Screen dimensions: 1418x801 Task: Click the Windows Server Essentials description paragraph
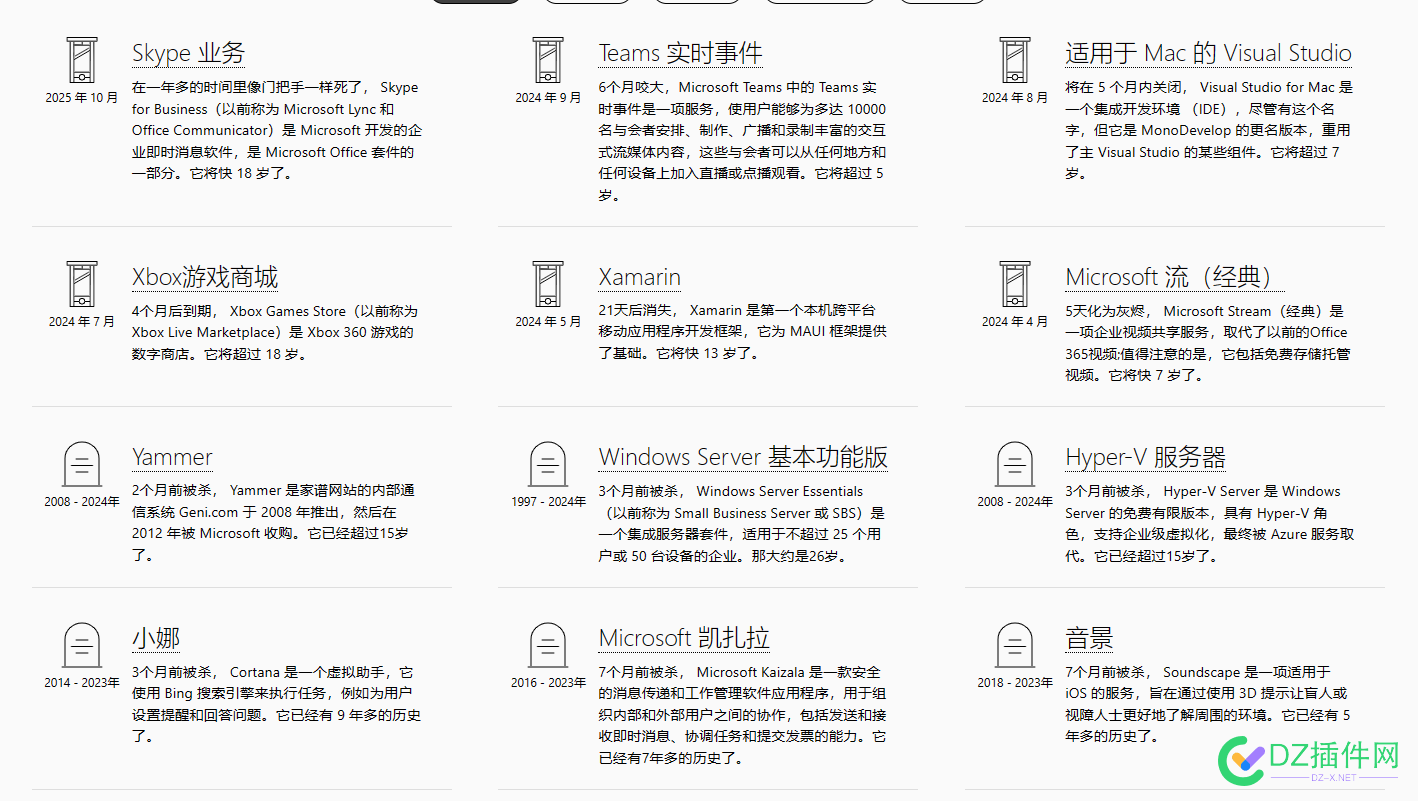coord(742,523)
